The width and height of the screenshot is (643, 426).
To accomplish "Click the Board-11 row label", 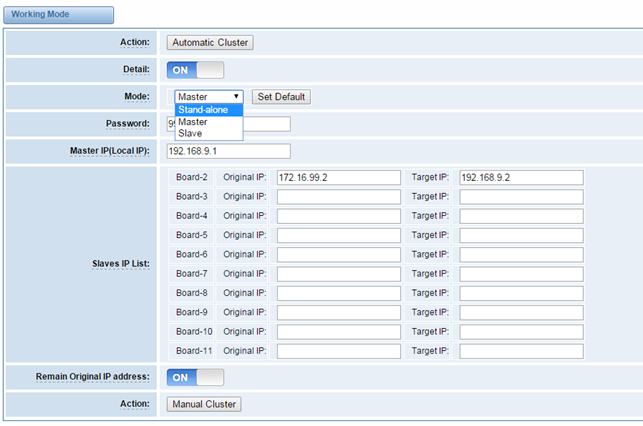I will pos(194,351).
